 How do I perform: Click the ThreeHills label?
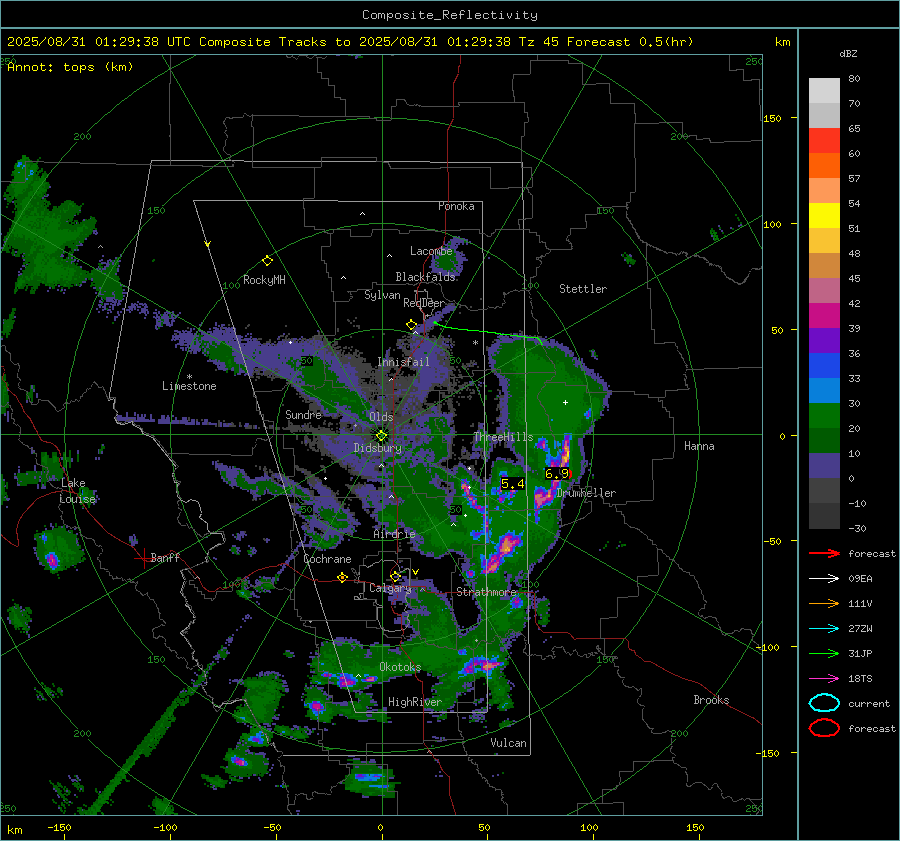tap(503, 437)
